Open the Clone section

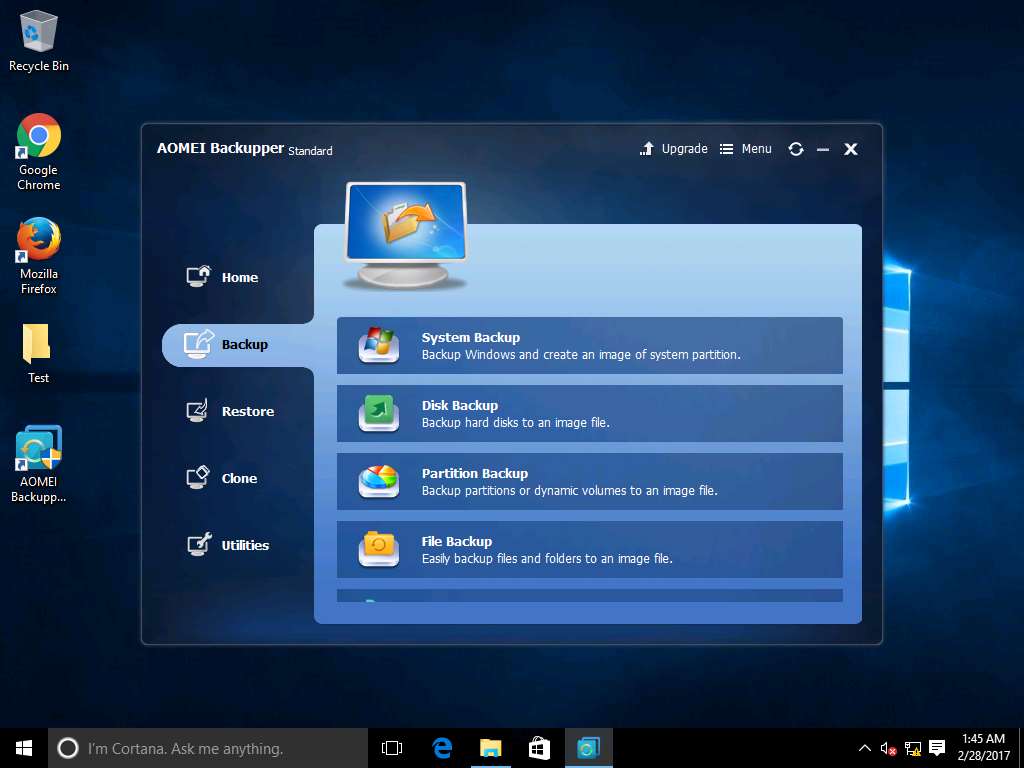[x=222, y=478]
